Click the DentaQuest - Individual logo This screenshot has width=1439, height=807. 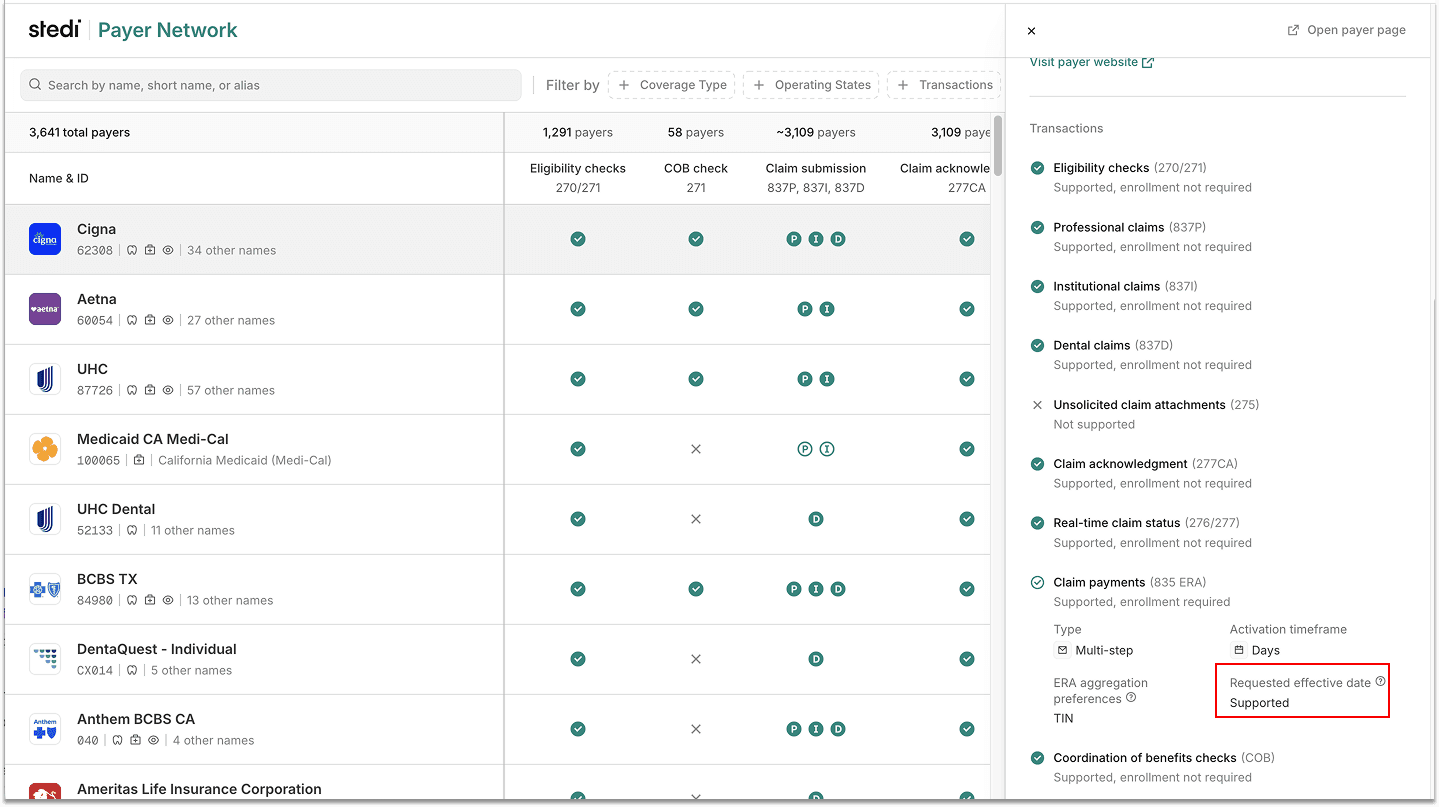(x=45, y=659)
